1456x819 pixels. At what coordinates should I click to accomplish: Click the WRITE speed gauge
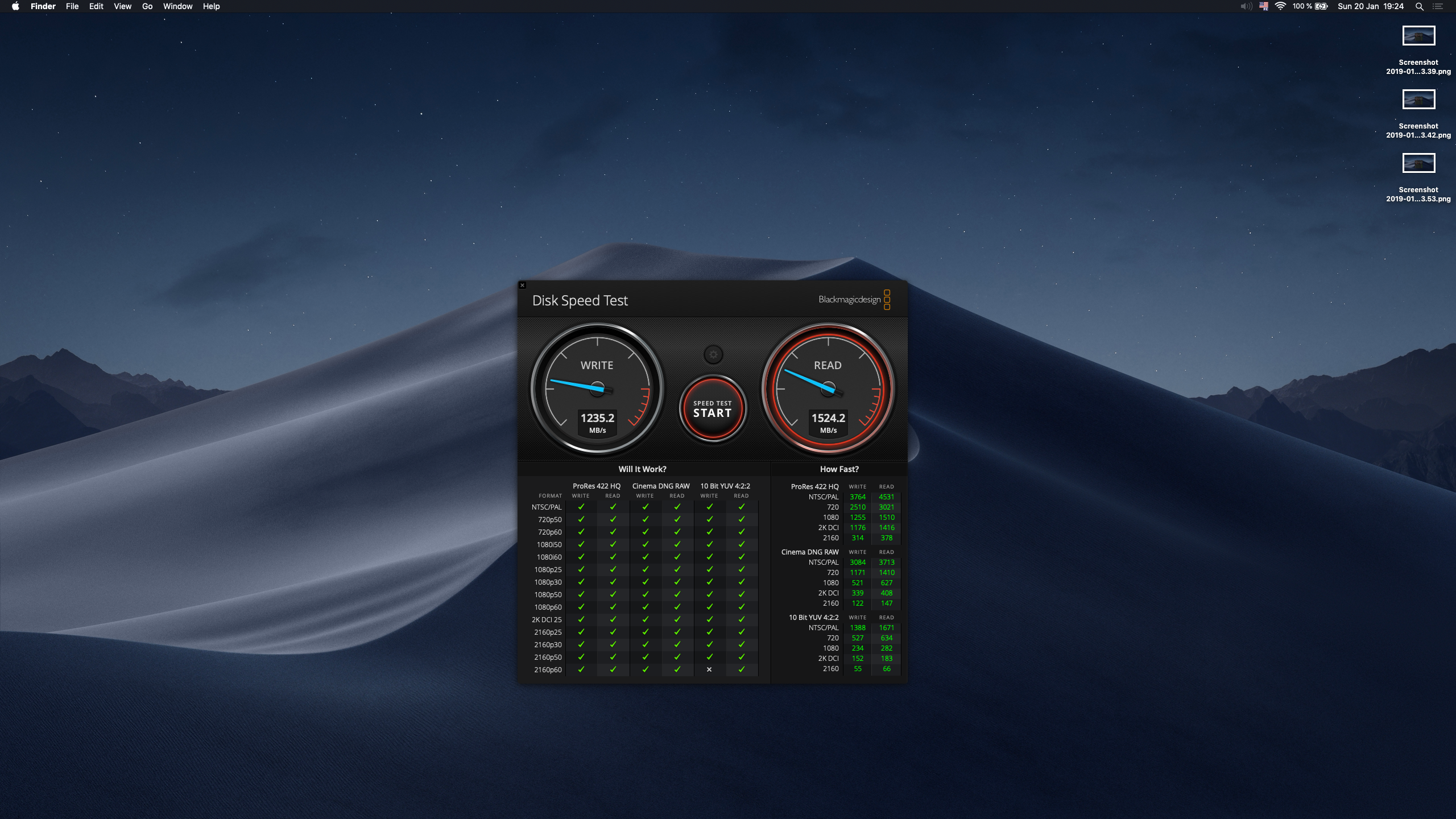597,389
